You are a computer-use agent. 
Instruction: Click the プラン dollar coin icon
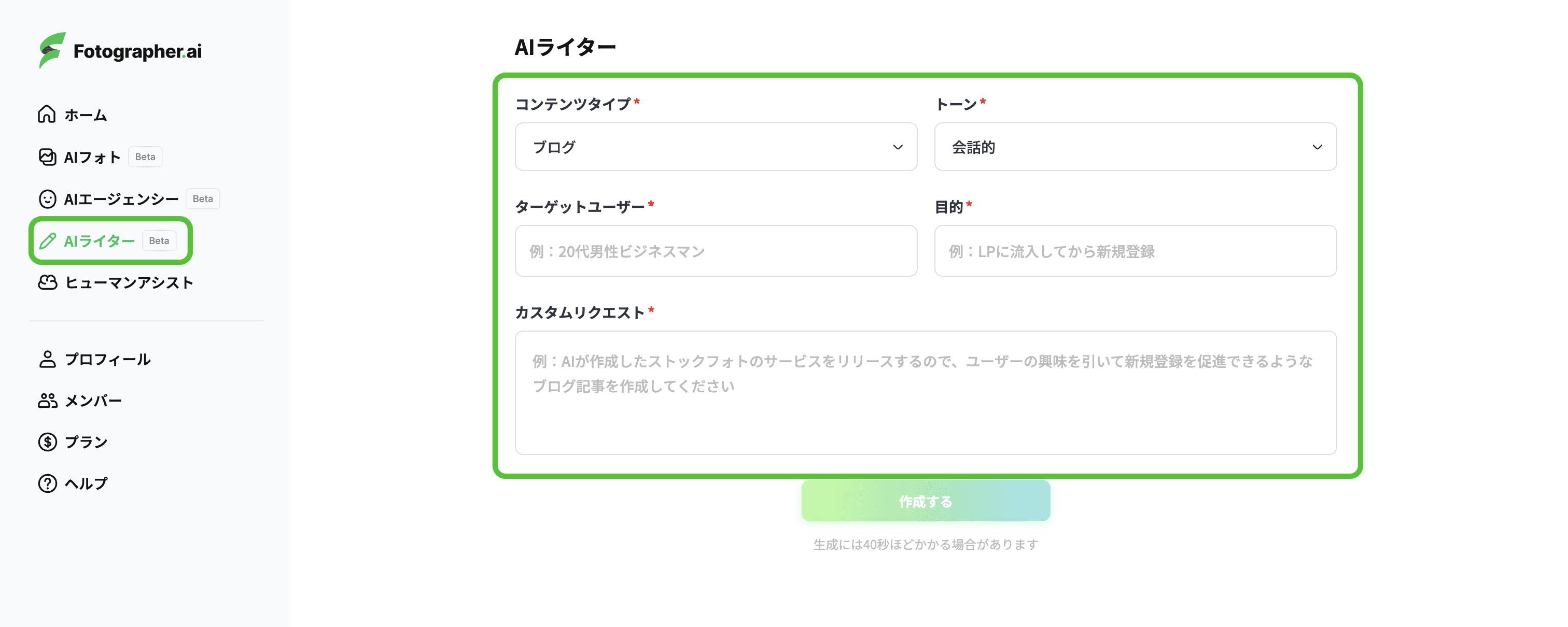(48, 442)
